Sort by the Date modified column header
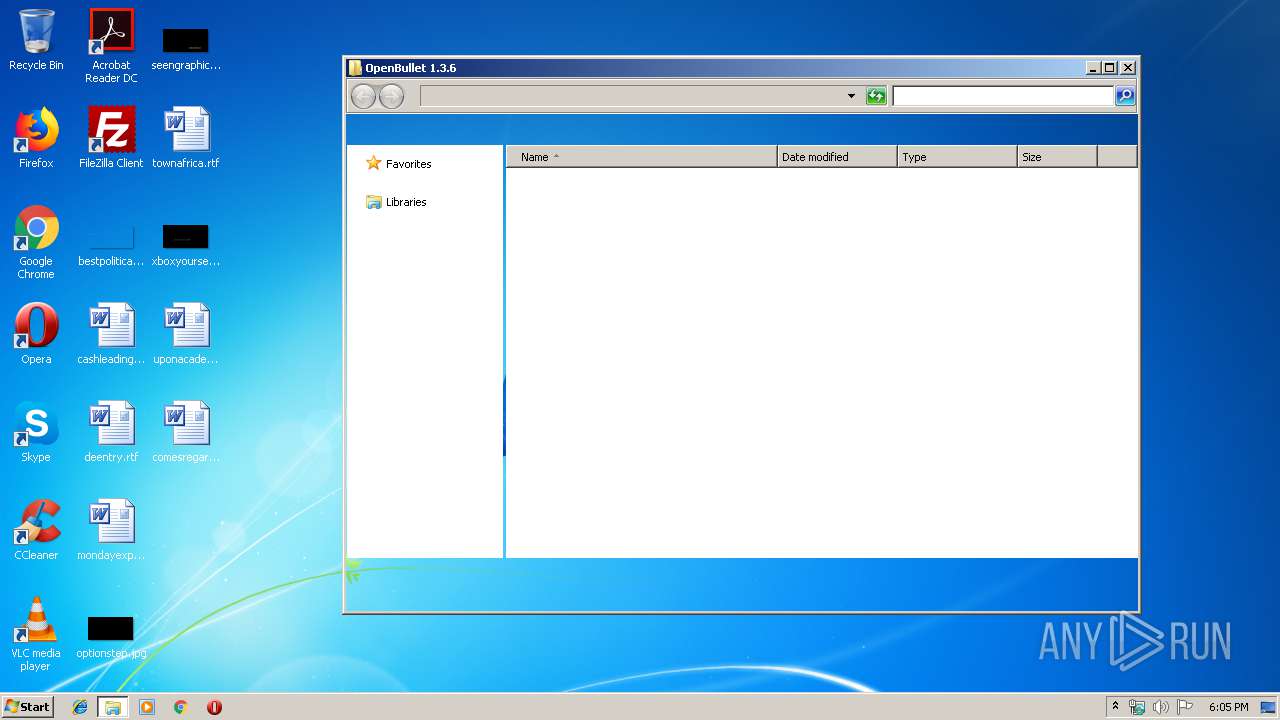 click(837, 157)
